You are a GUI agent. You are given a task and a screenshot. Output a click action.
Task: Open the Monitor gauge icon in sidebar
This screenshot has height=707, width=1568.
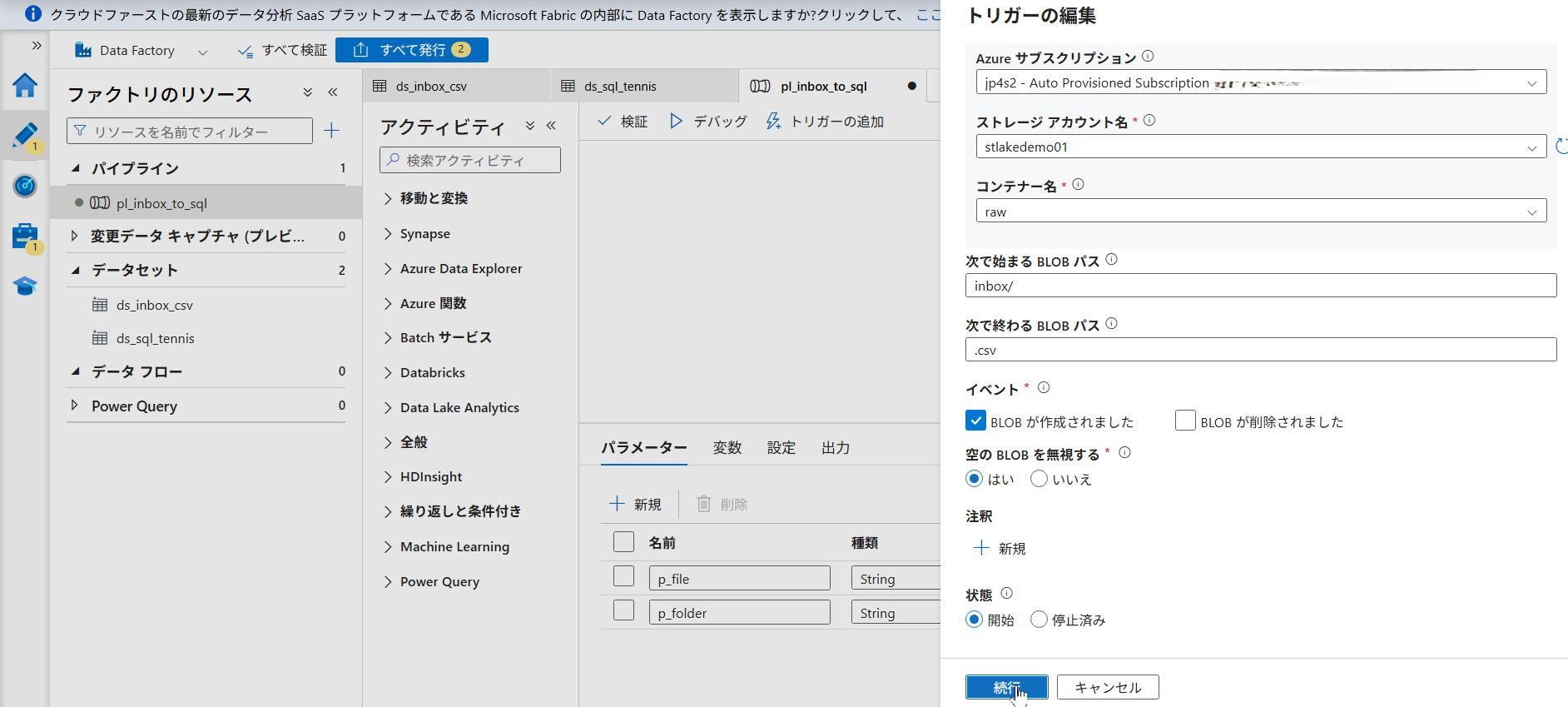[25, 186]
